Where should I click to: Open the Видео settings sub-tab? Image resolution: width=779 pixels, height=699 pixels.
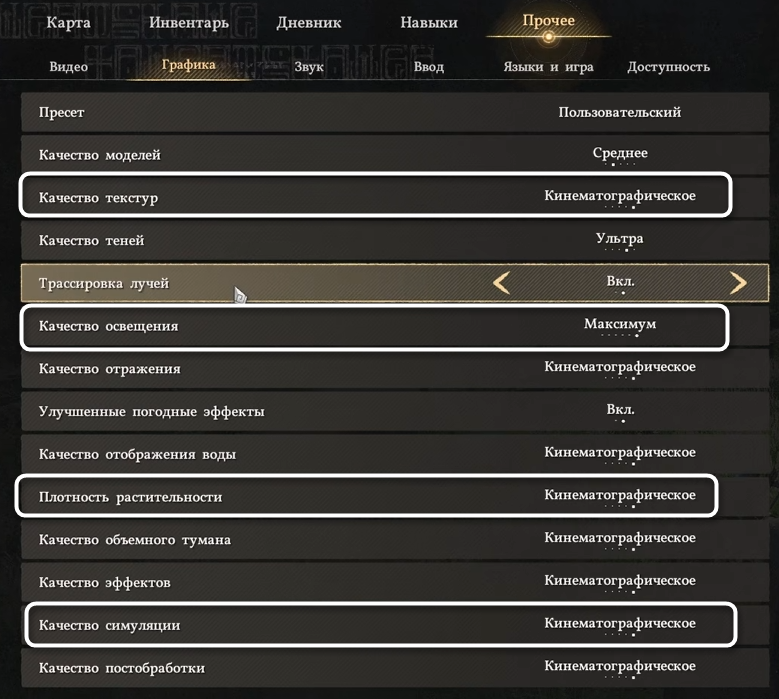point(69,67)
